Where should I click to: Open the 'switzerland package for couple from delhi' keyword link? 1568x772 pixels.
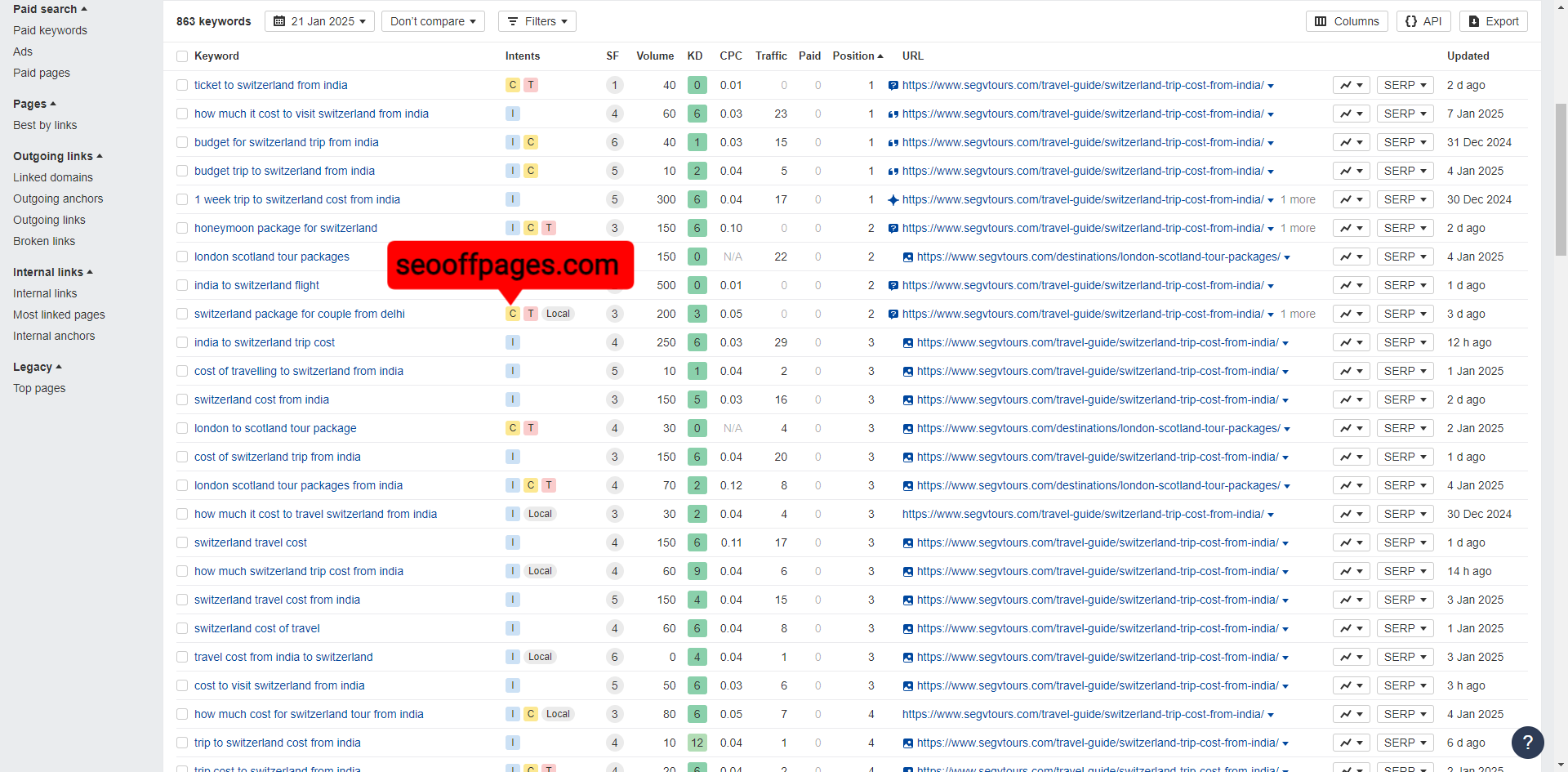point(299,314)
